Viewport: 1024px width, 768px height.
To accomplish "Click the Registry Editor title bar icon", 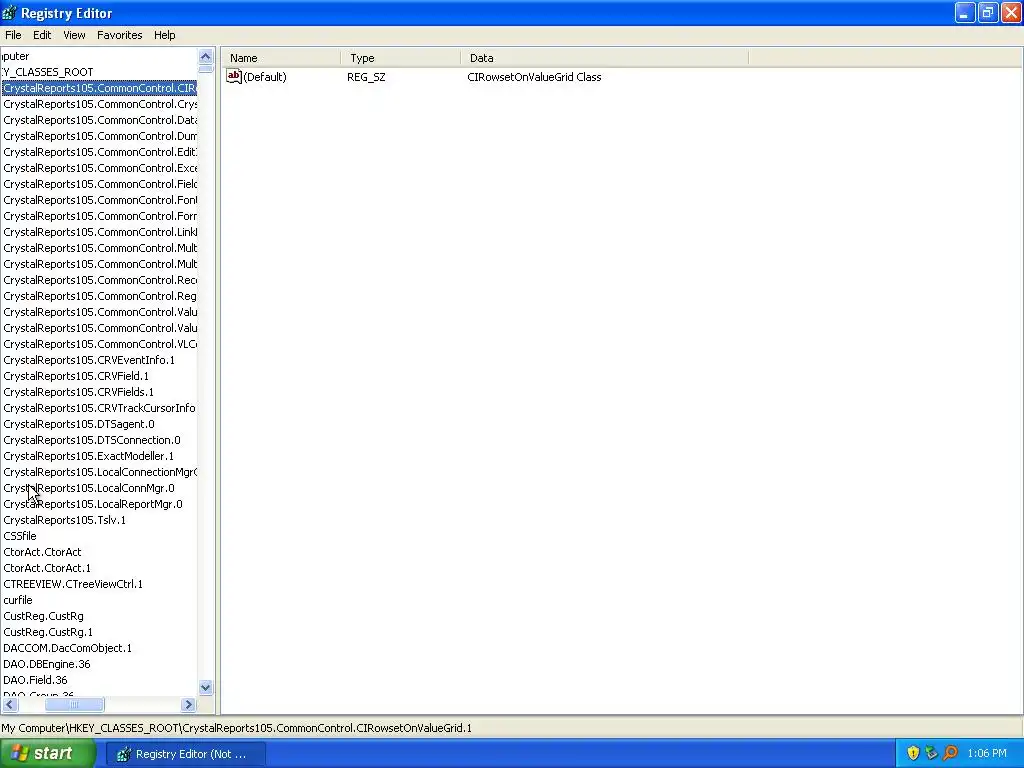I will click(9, 12).
